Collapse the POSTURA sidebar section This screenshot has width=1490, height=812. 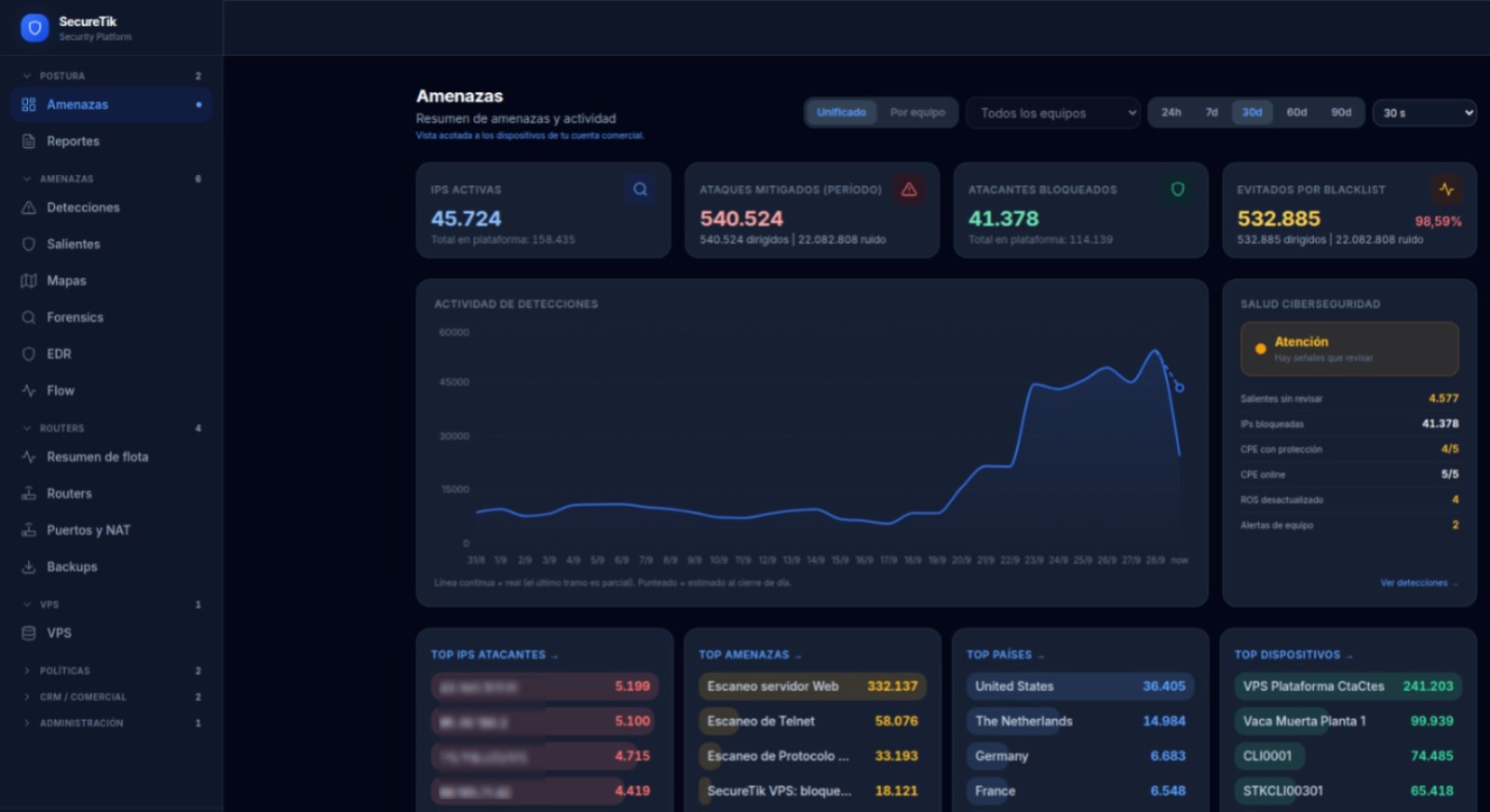click(112, 76)
